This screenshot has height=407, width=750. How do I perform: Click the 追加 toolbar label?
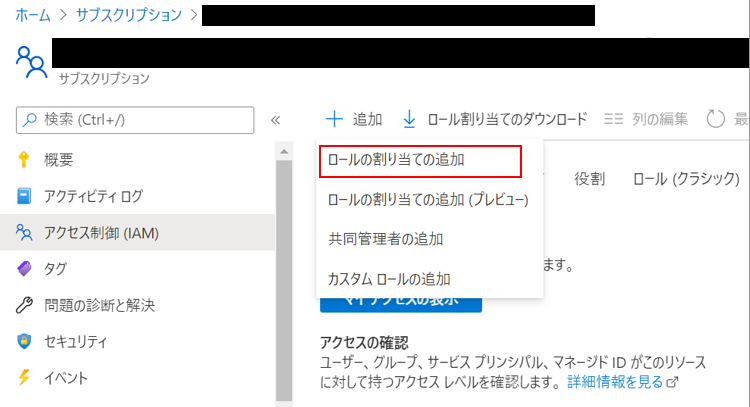coord(367,119)
